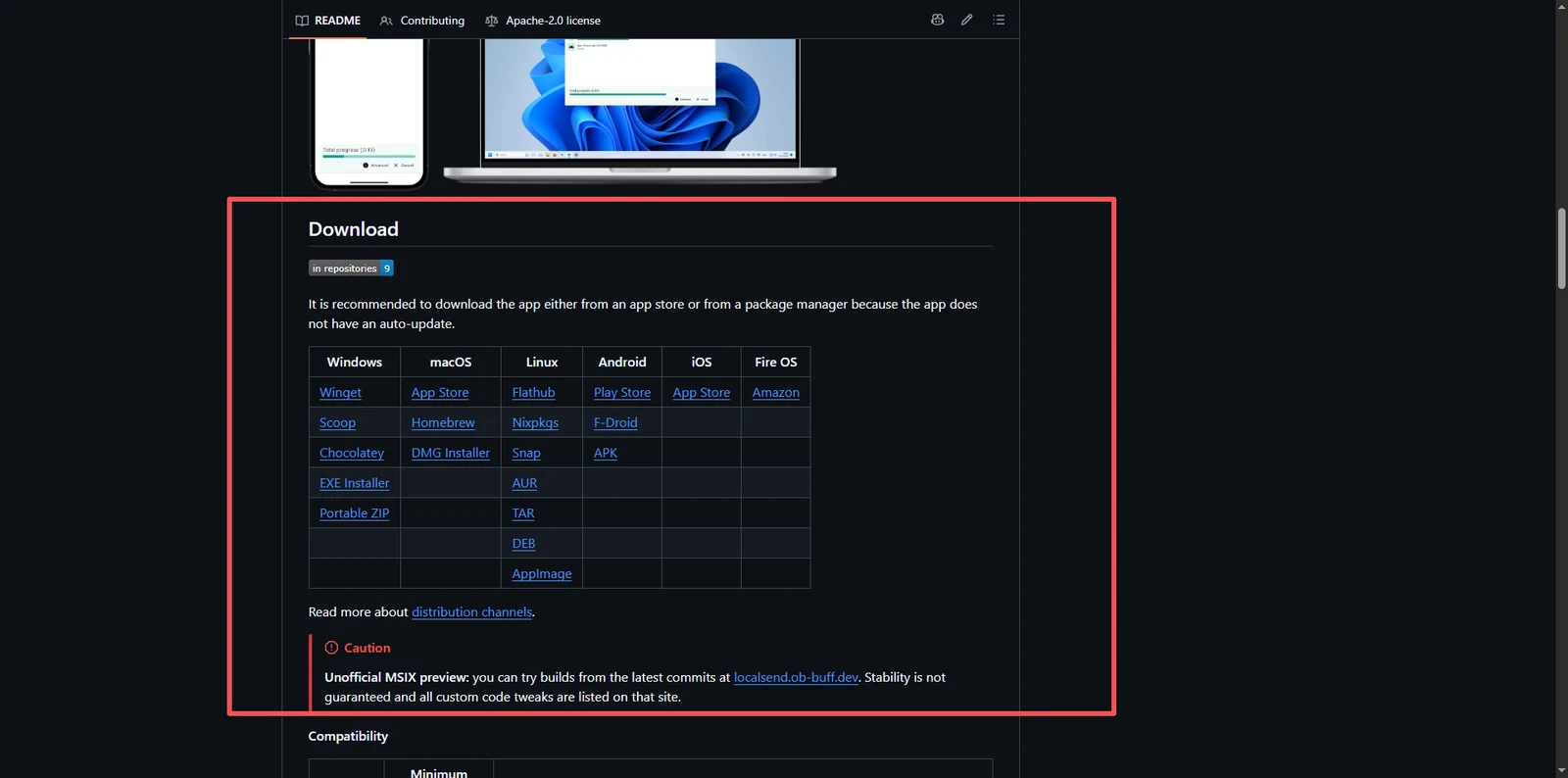Click the 'Windows' table column header
Viewport: 1568px width, 778px height.
click(355, 363)
